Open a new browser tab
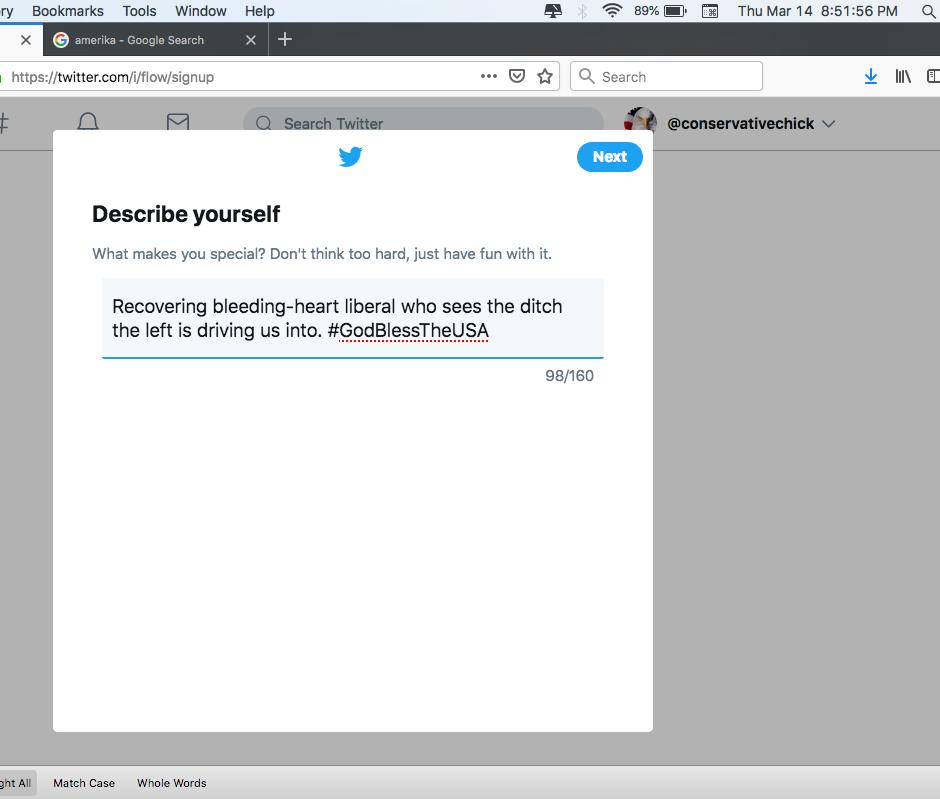940x799 pixels. (x=285, y=40)
